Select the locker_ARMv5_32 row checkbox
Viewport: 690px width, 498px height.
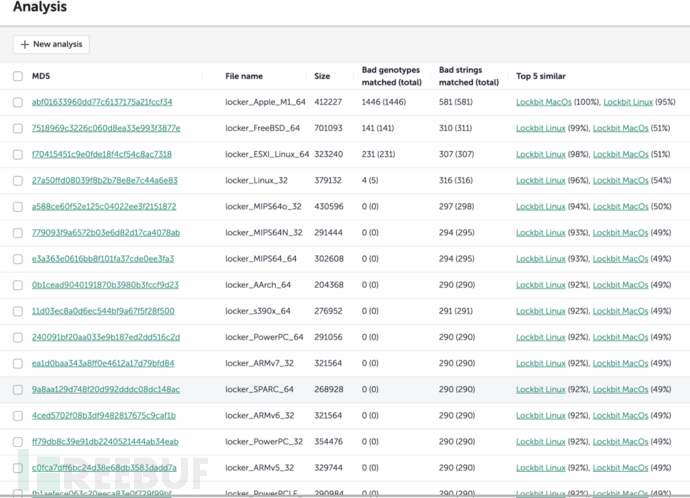pos(18,468)
